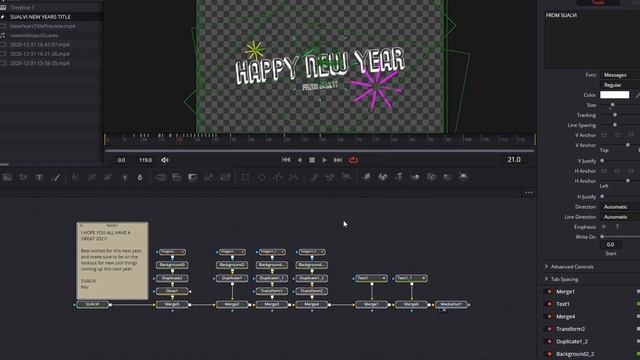
Task: Select the first V Anchor alignment button
Action: (604, 135)
